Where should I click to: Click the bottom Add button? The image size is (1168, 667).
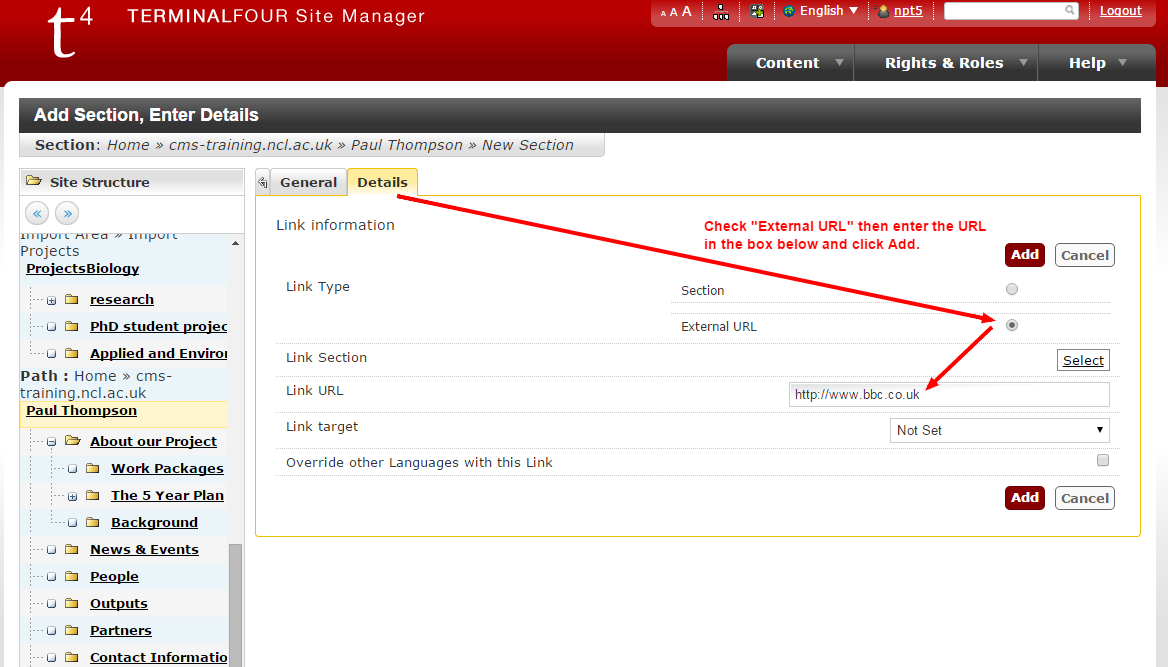(1024, 498)
